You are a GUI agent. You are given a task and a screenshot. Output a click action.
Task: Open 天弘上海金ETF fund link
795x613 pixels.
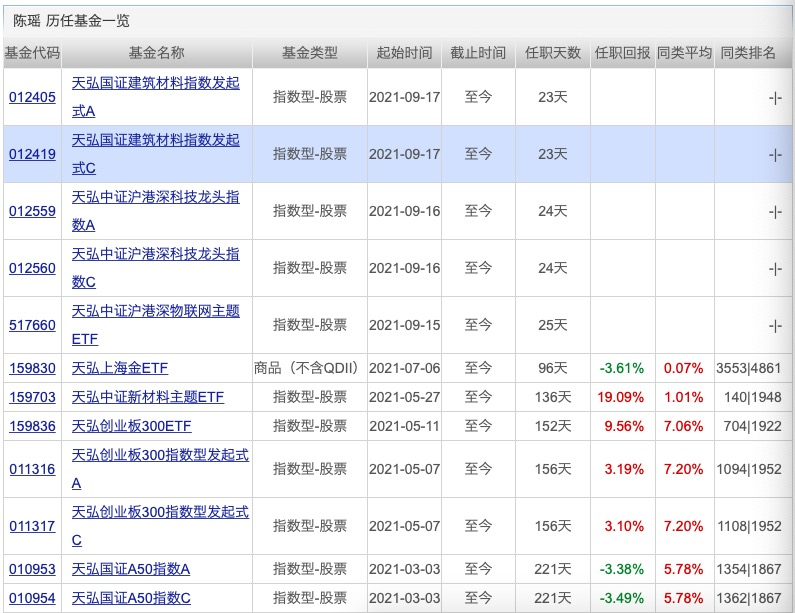(120, 368)
